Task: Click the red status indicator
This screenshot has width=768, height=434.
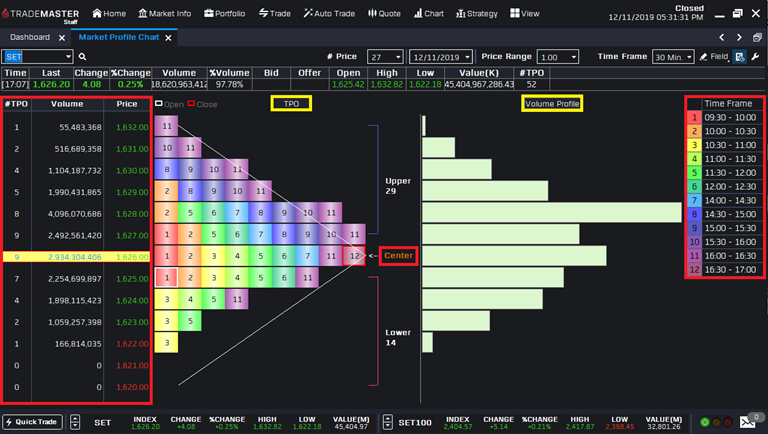Action: tap(728, 422)
